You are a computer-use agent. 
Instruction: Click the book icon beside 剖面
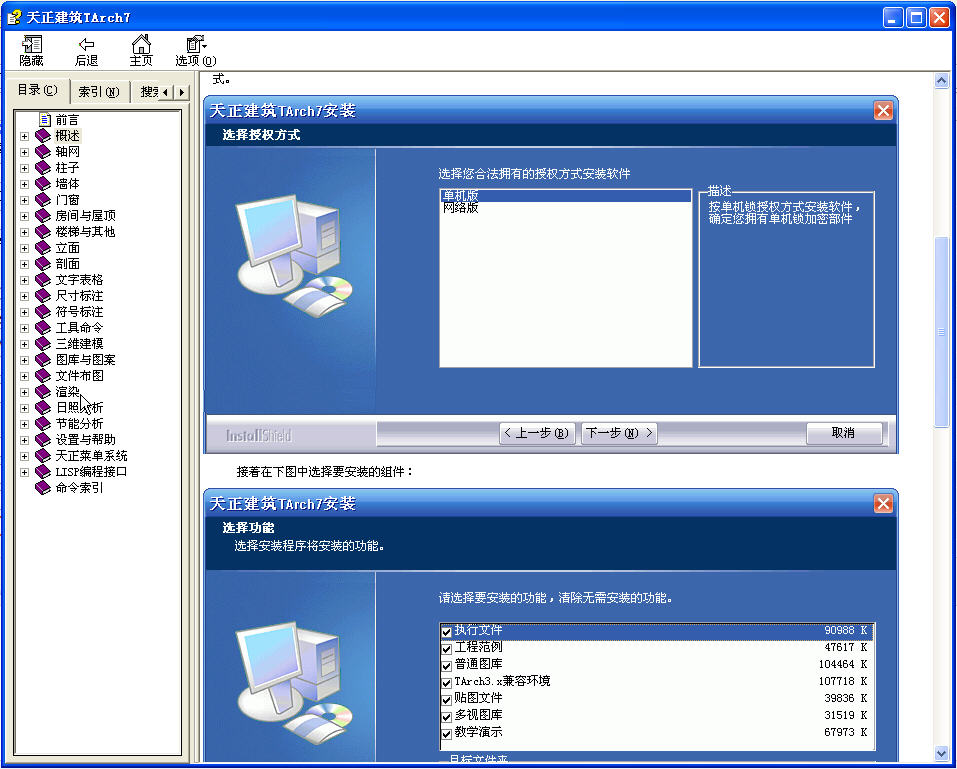click(x=43, y=264)
